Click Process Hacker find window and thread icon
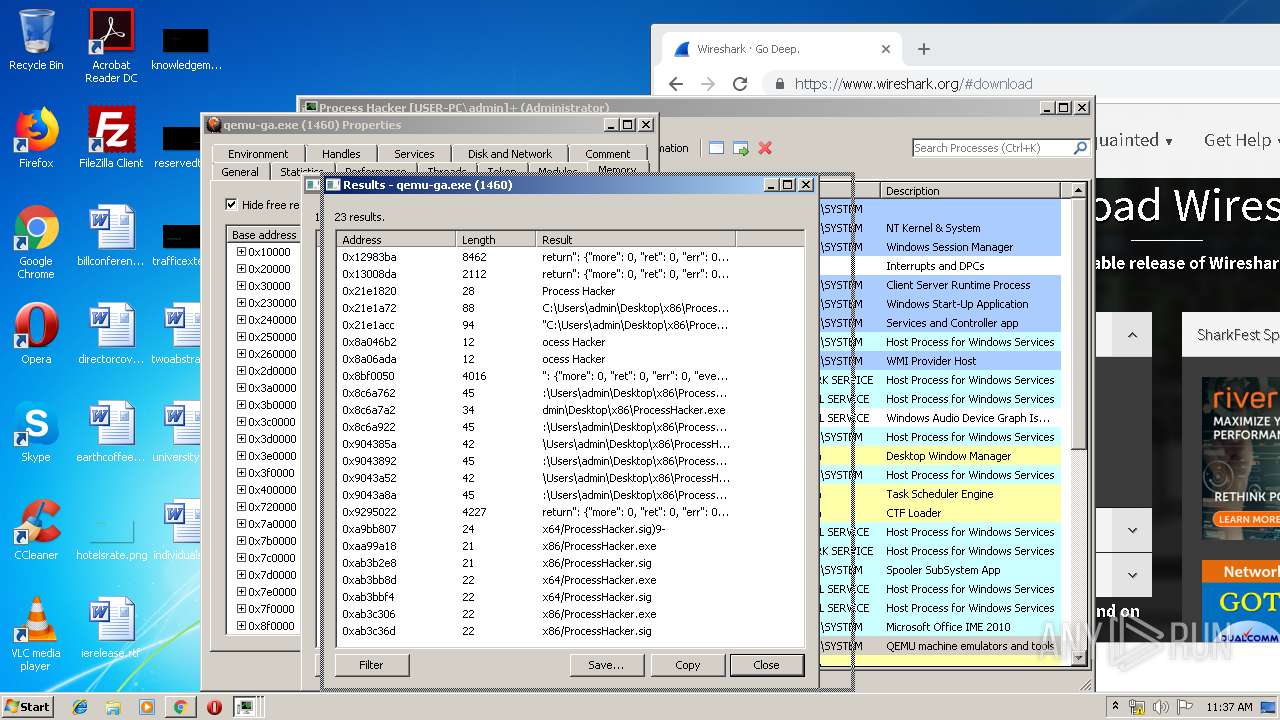This screenshot has height=720, width=1280. click(x=741, y=148)
